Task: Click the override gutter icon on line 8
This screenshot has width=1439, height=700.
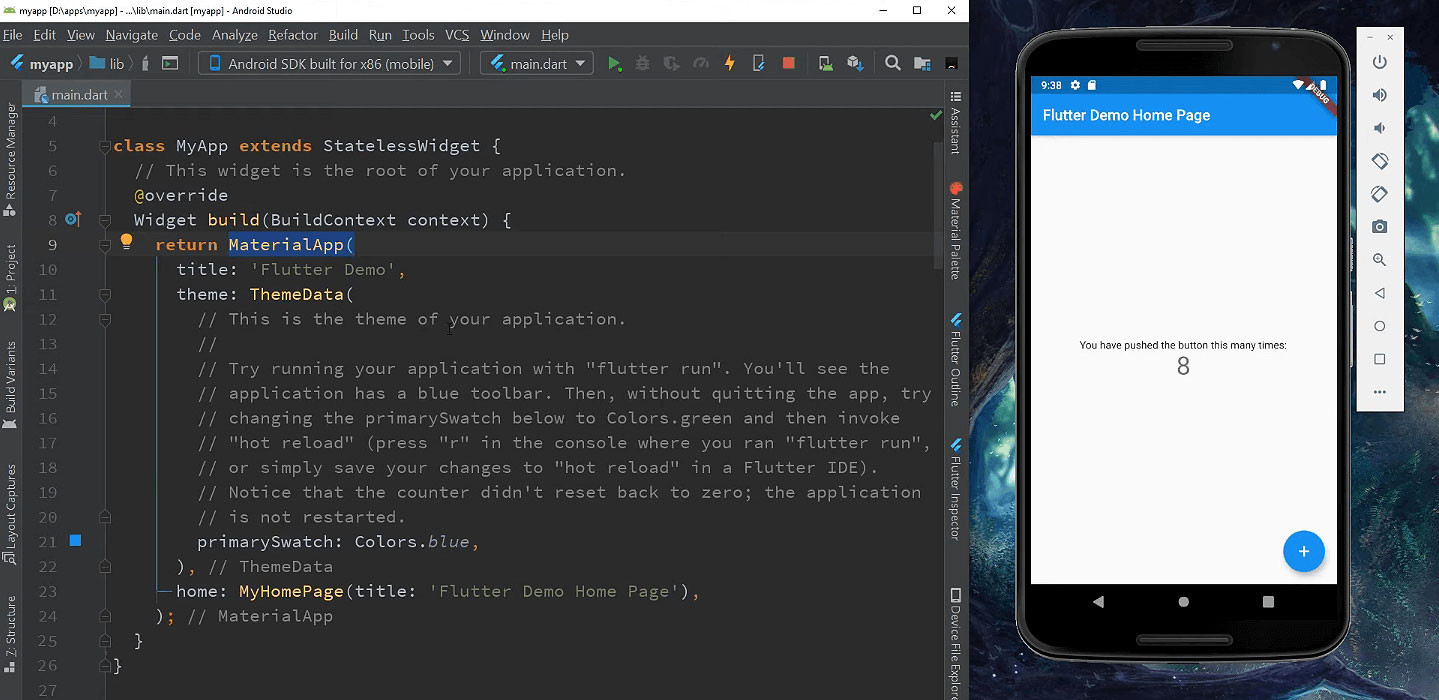Action: (x=73, y=219)
